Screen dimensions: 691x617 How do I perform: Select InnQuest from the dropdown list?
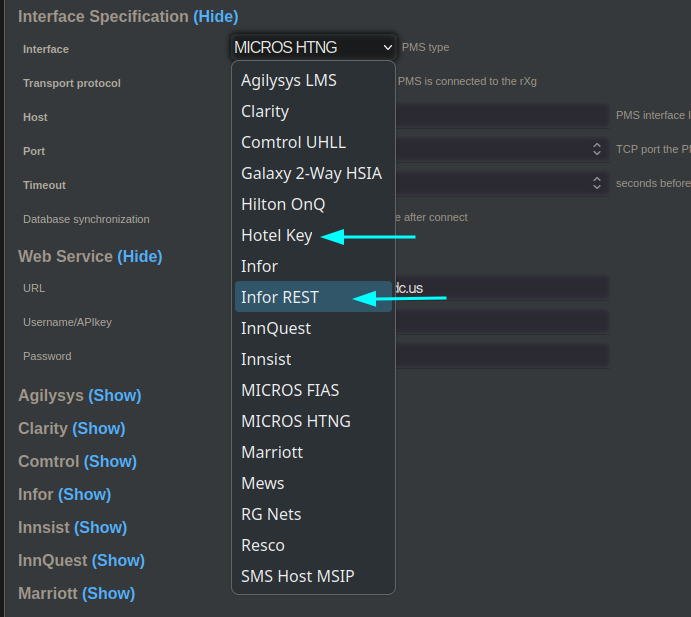tap(313, 328)
